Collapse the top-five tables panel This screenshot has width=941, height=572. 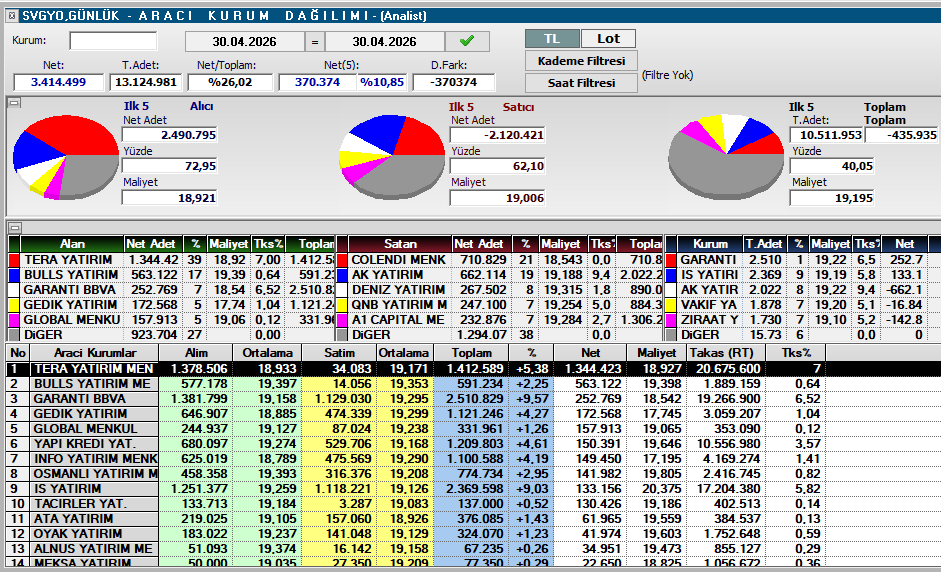[x=14, y=227]
